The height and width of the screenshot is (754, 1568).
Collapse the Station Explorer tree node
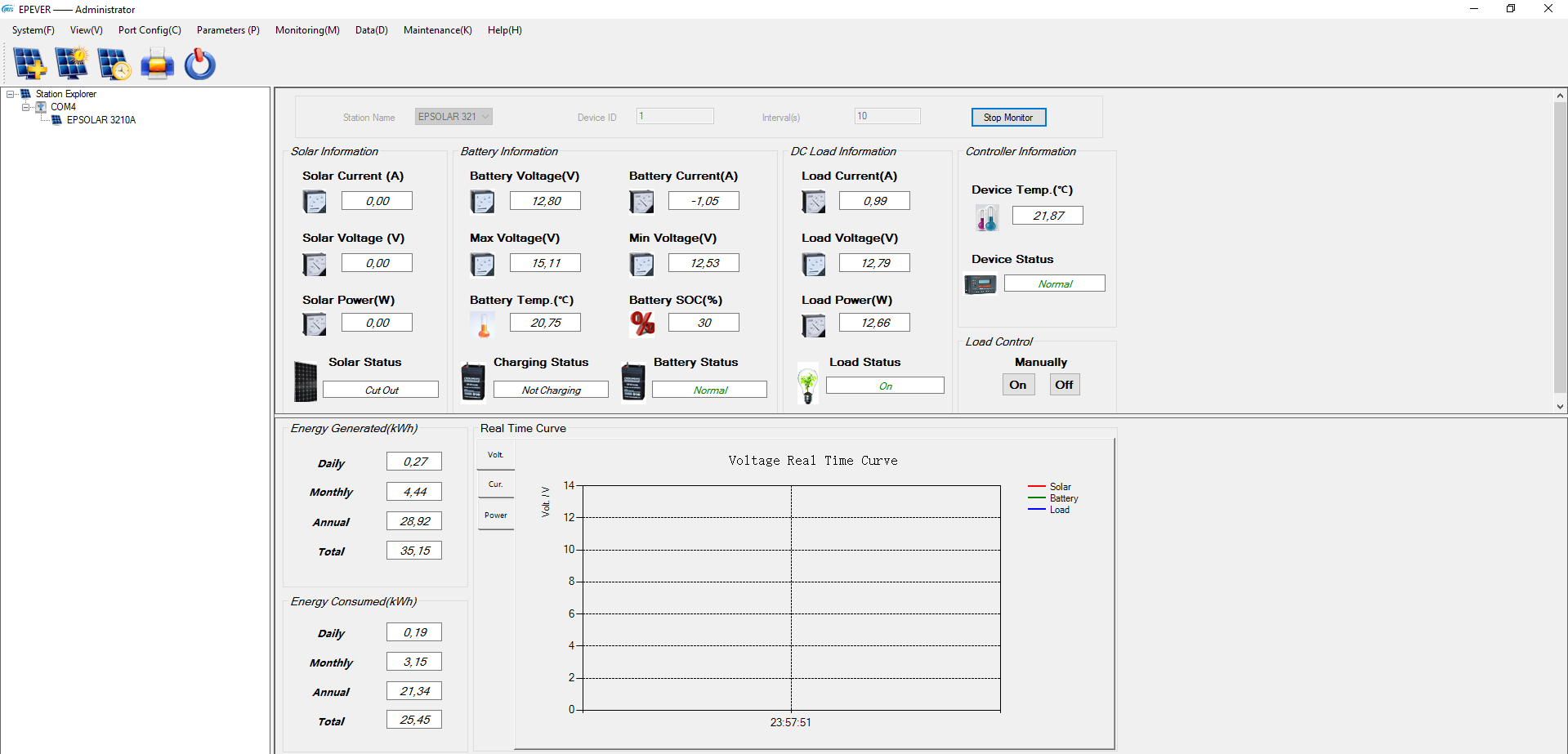[11, 94]
